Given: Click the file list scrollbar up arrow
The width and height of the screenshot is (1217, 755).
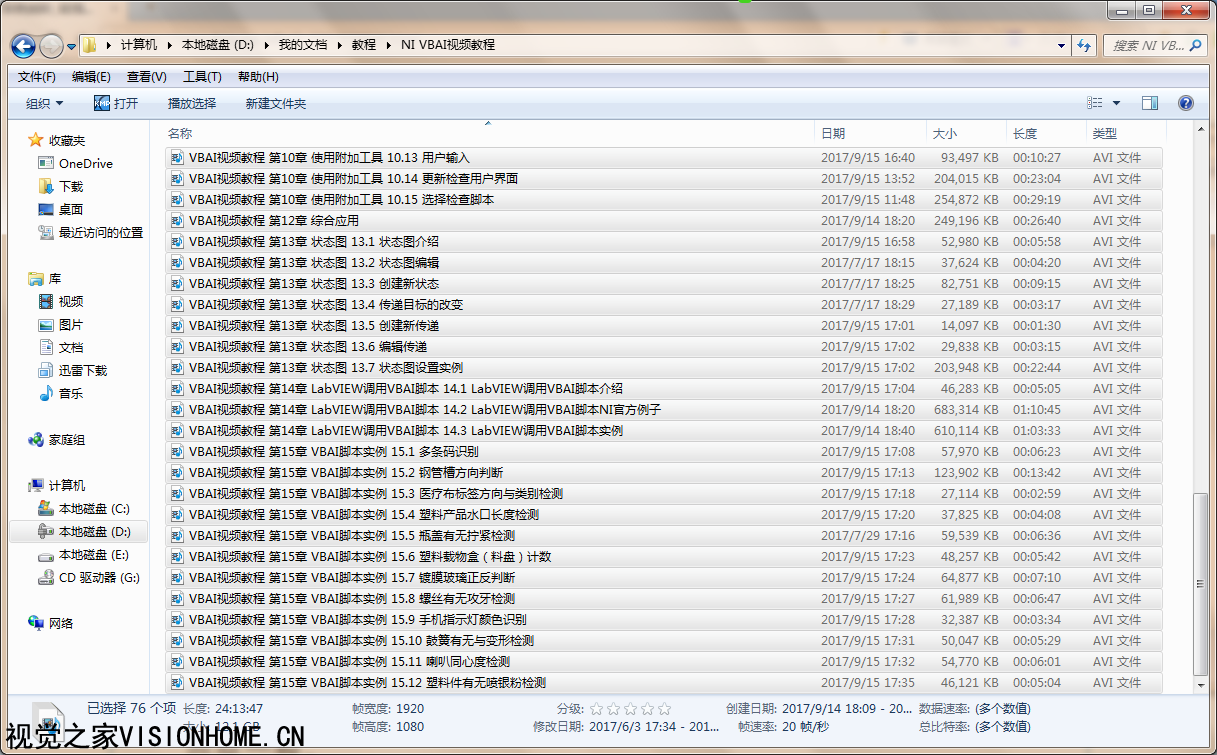Looking at the screenshot, I should pyautogui.click(x=1201, y=131).
